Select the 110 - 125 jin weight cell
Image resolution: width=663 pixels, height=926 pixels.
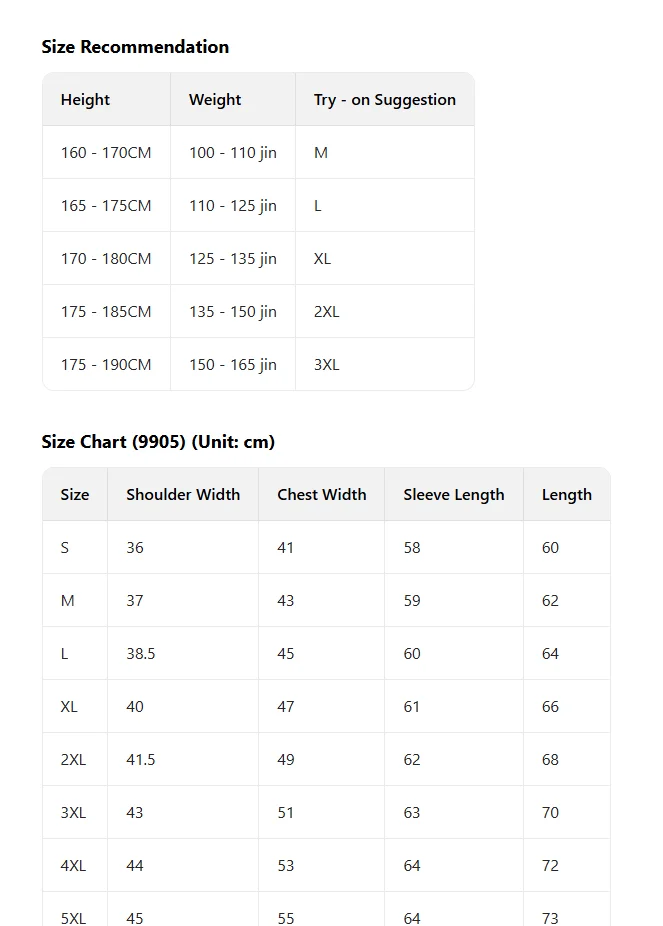[233, 206]
